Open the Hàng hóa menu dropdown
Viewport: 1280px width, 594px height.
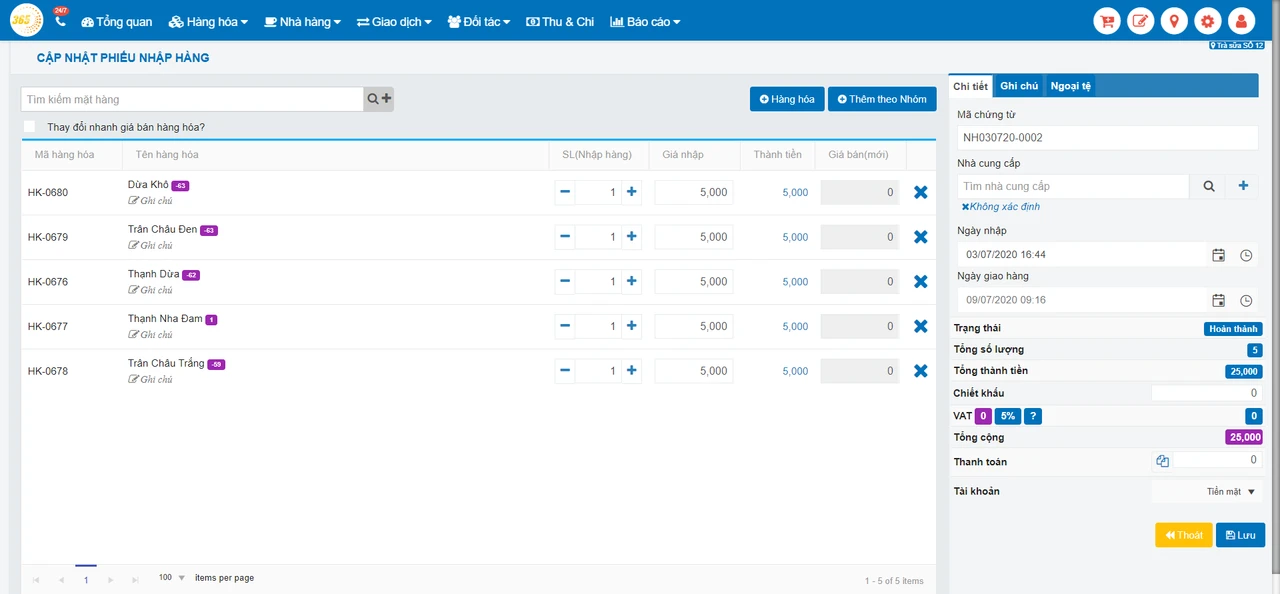(x=208, y=21)
